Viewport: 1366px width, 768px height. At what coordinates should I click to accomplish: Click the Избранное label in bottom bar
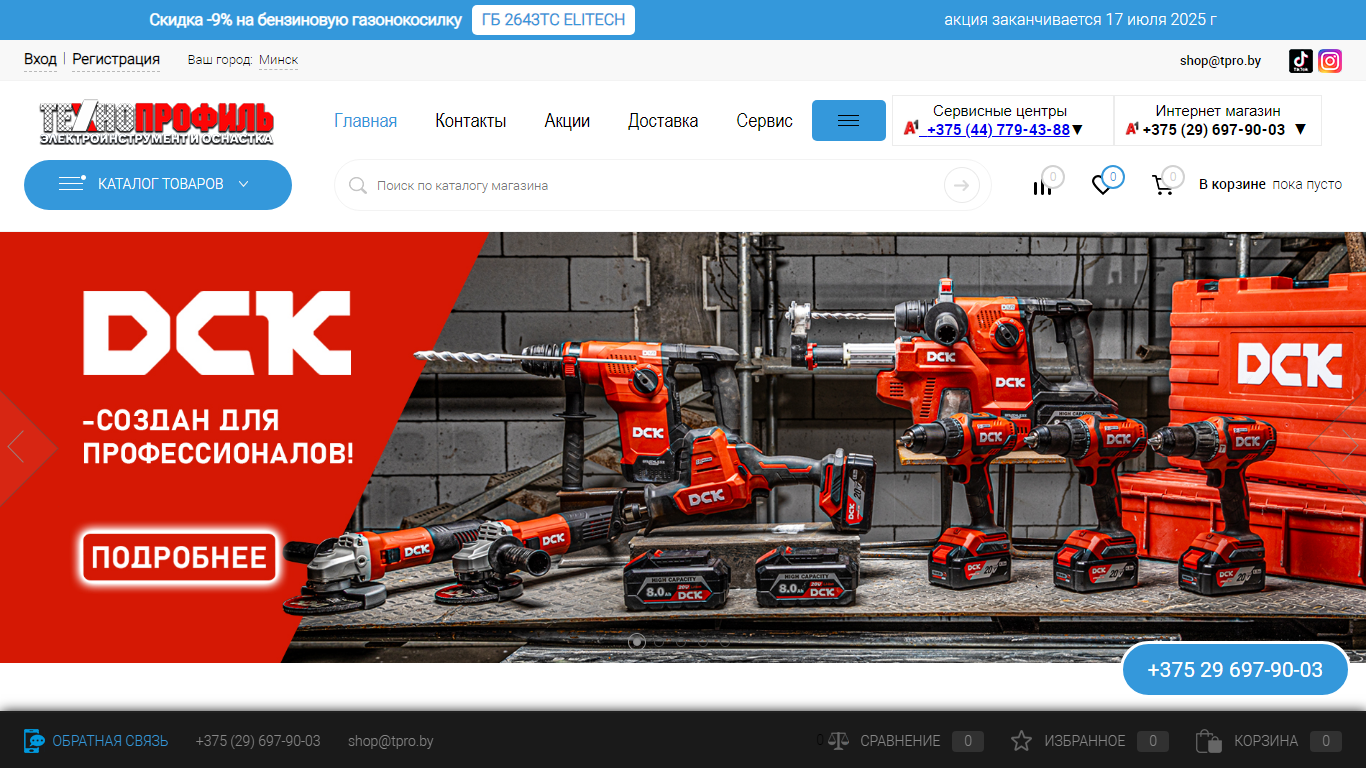[1085, 741]
